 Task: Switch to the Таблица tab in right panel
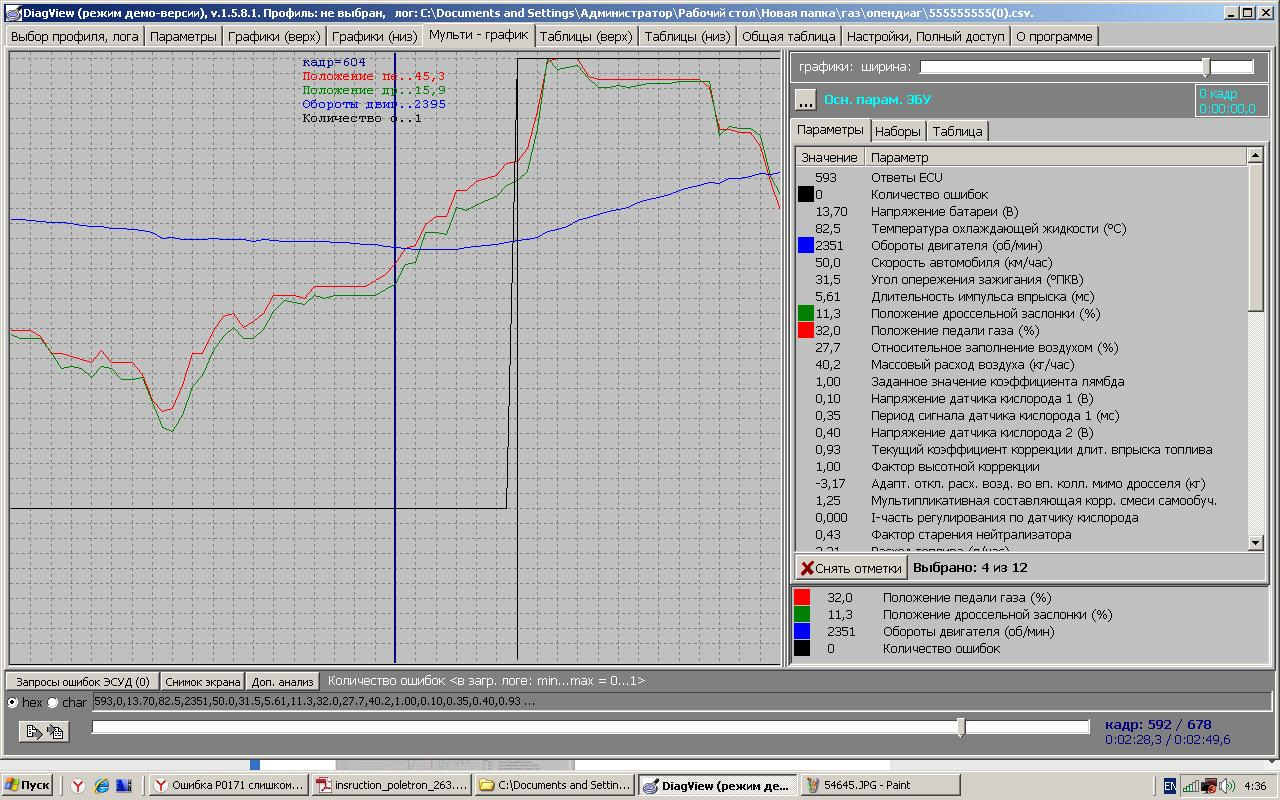pos(958,131)
